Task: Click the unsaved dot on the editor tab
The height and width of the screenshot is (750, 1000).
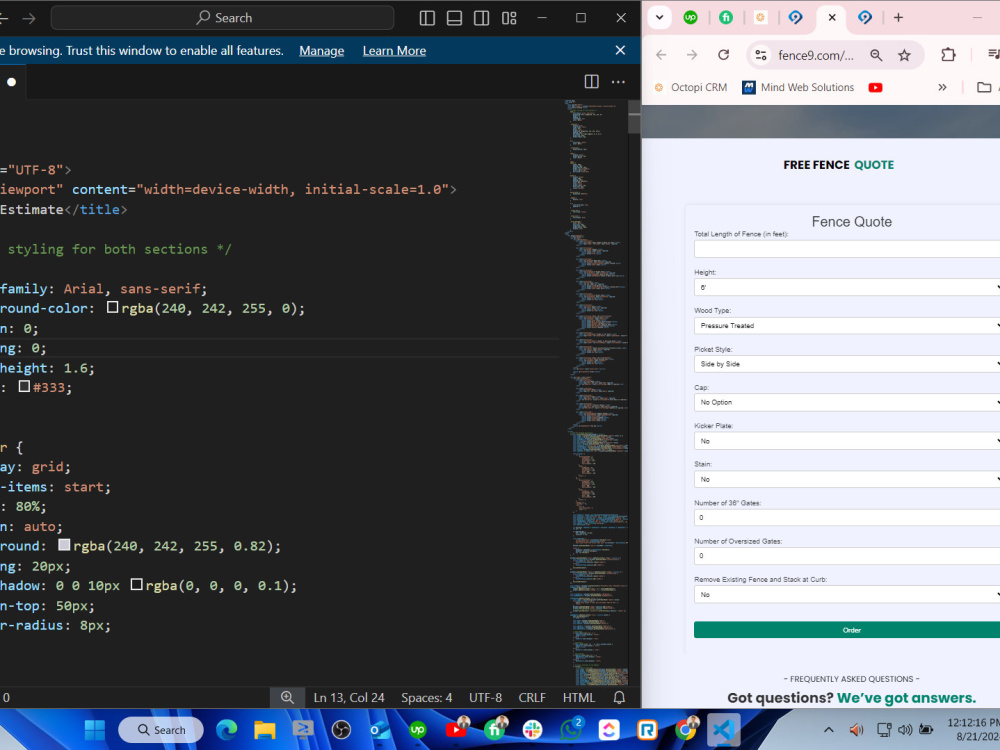Action: [11, 82]
